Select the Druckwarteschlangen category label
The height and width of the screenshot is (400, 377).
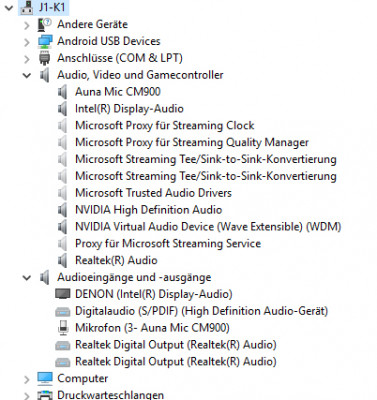click(110, 395)
